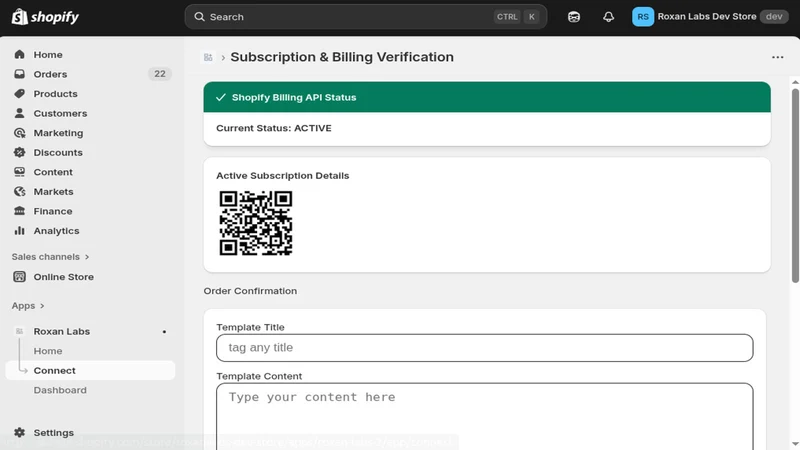Open the Sidekick assistant icon
This screenshot has height=450, width=800.
[574, 17]
